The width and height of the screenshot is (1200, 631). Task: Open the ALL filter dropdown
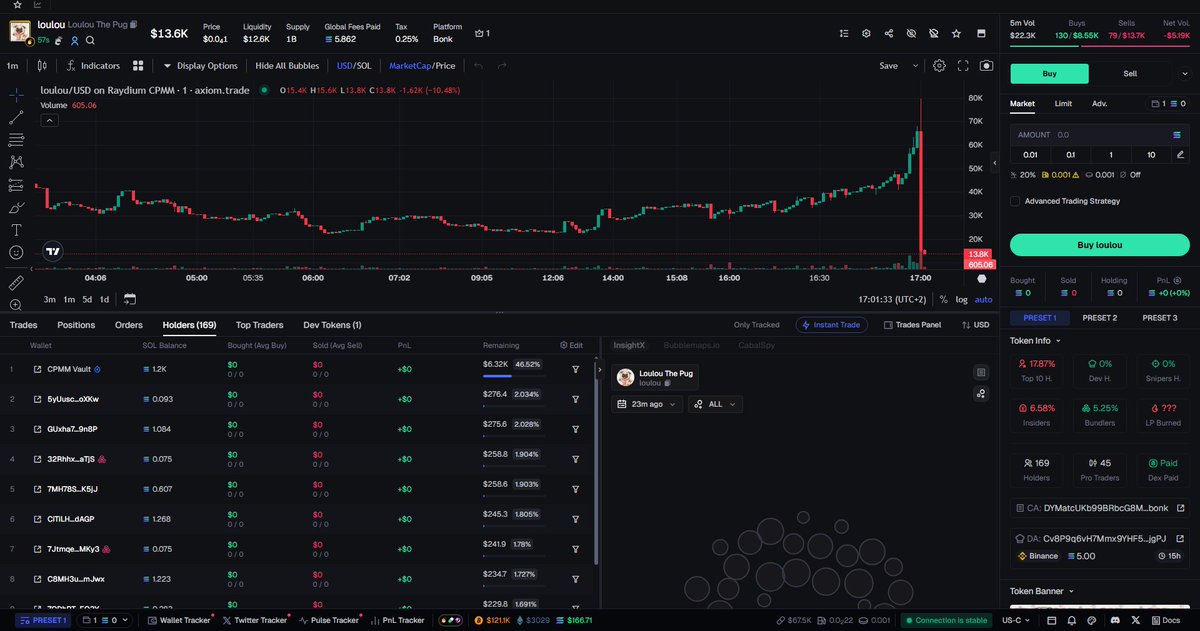click(x=715, y=404)
